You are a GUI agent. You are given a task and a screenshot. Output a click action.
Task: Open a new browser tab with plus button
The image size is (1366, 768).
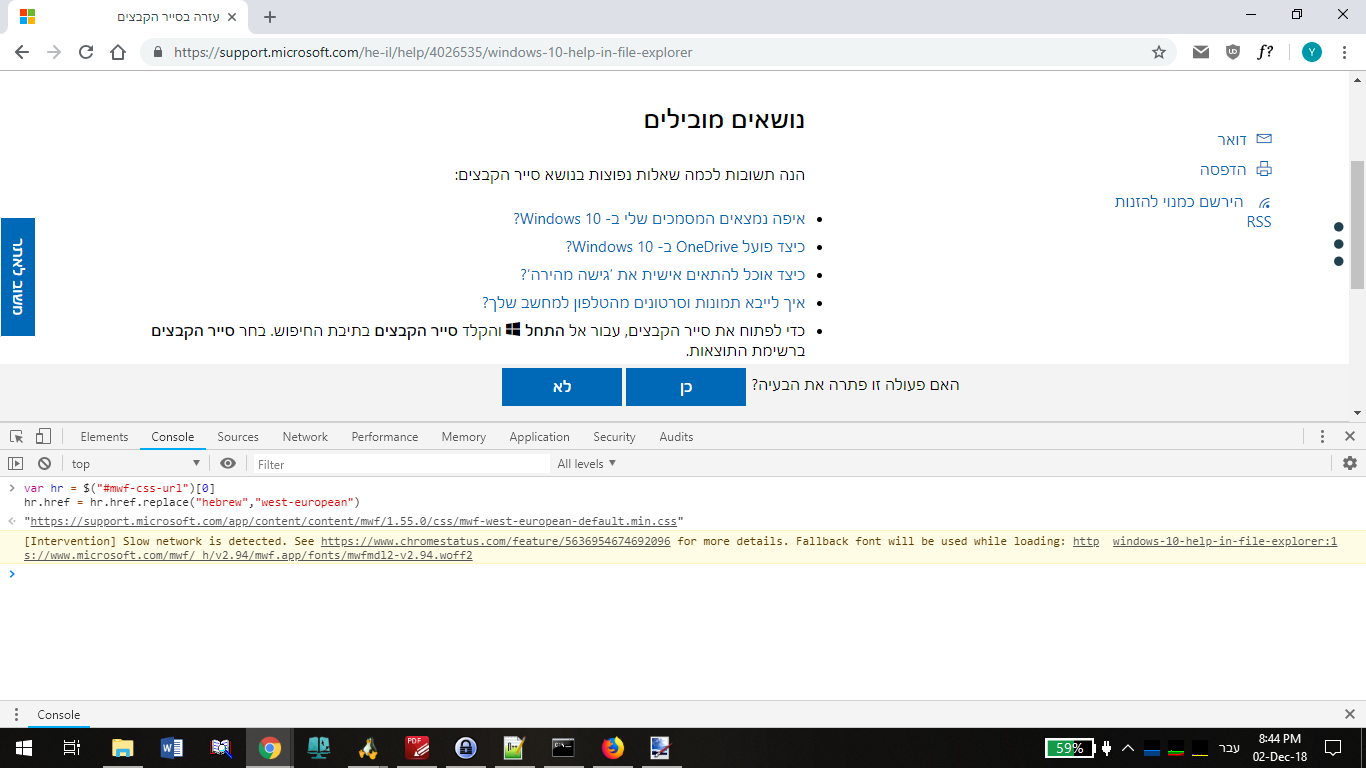pos(270,16)
